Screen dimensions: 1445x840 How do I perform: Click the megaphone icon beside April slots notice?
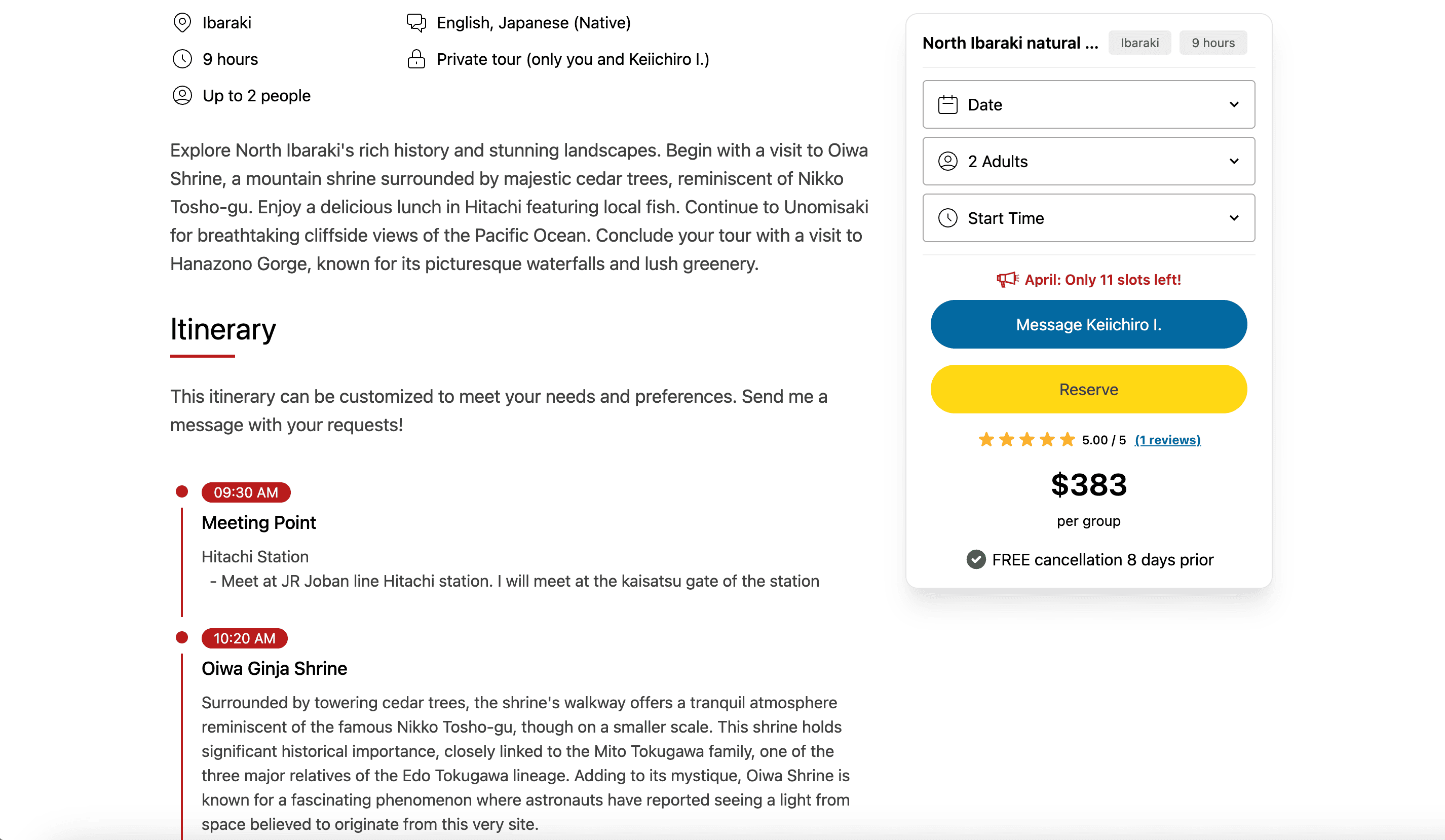1007,280
